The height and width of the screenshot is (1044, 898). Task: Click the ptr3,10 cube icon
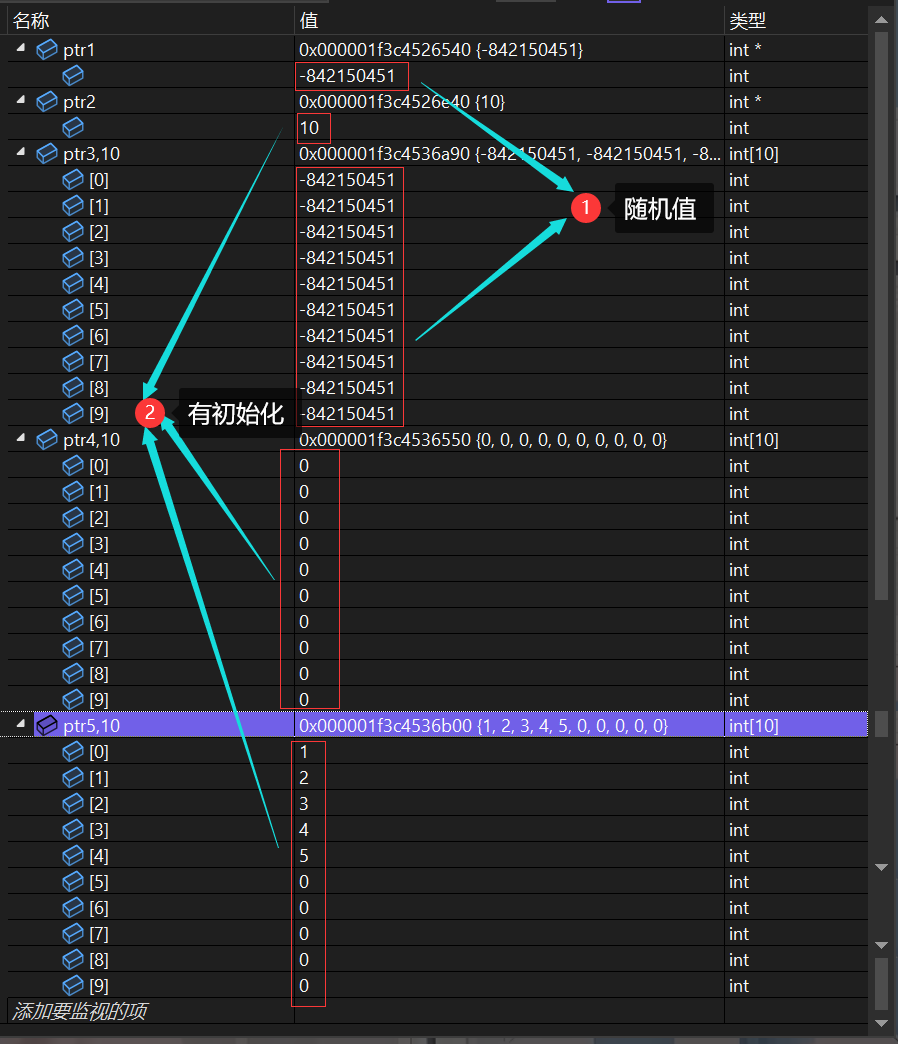pyautogui.click(x=47, y=154)
